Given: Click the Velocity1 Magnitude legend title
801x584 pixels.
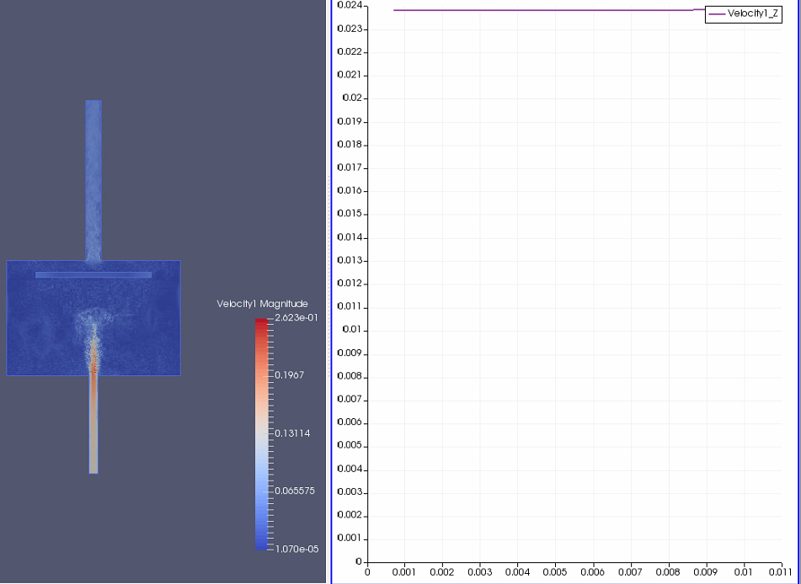Looking at the screenshot, I should point(262,303).
